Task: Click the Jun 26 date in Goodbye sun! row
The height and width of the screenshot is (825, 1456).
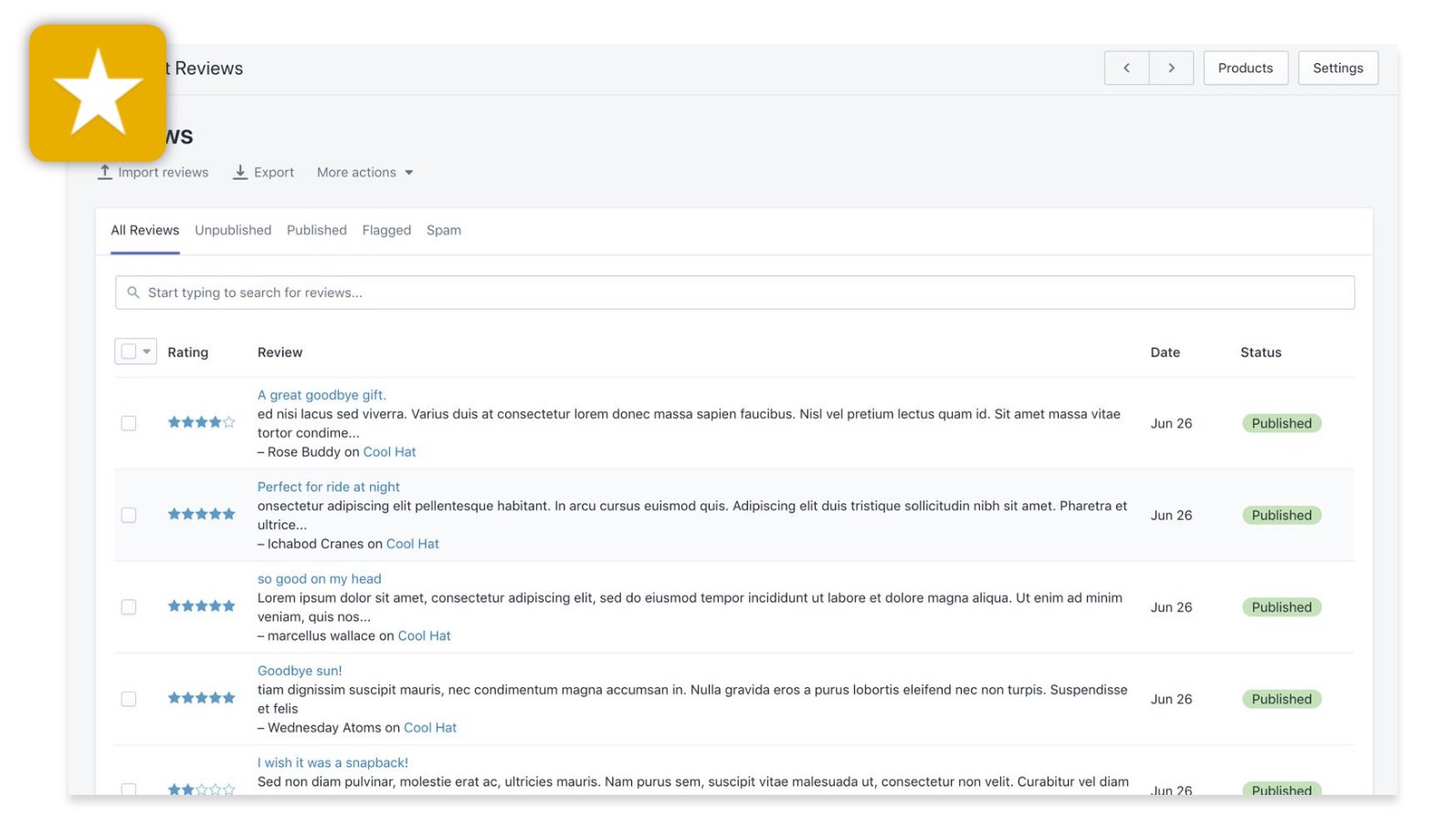Action: coord(1172,699)
